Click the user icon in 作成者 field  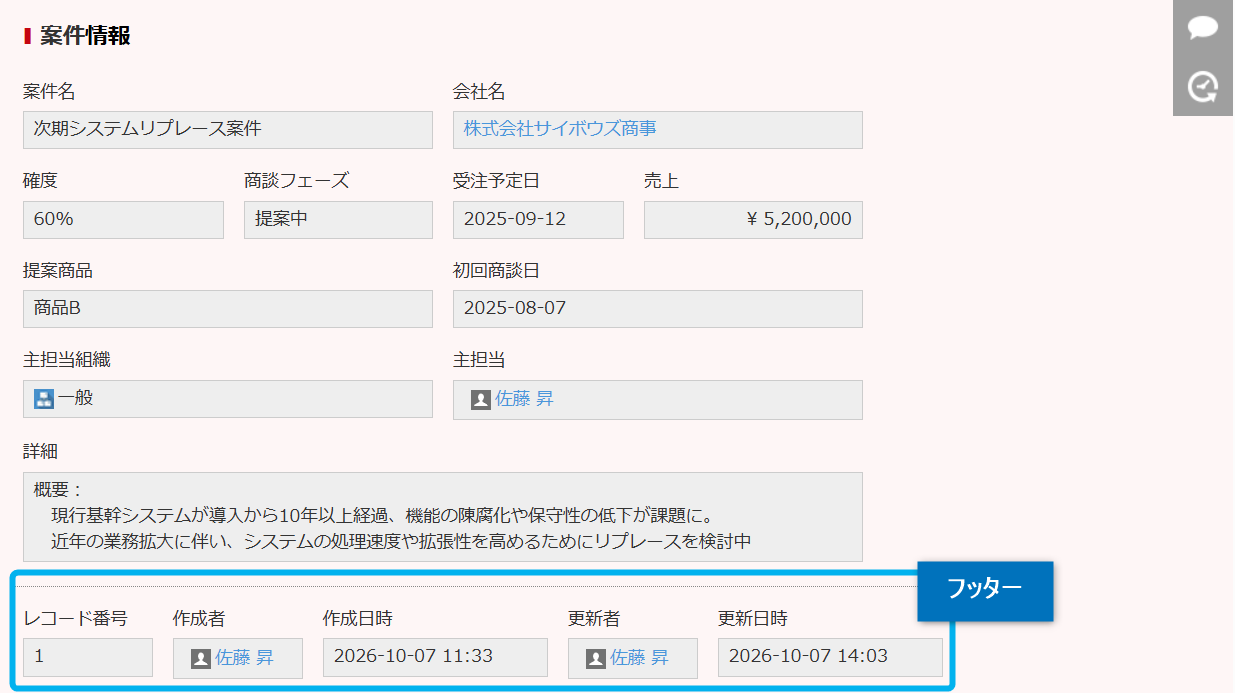[x=201, y=658]
